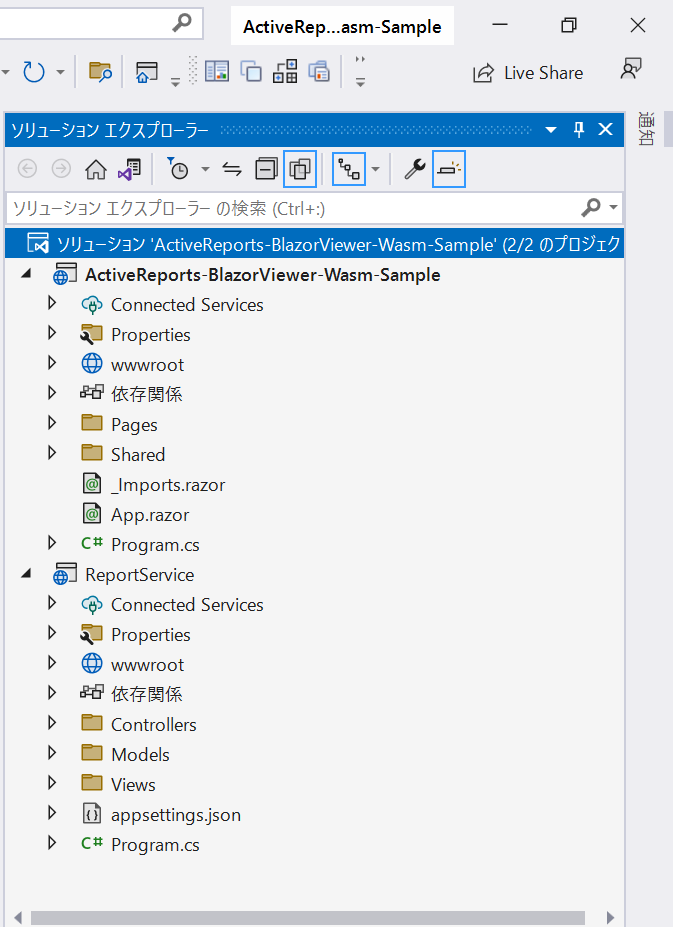Collapse the ReportService project node
The image size is (673, 927).
click(26, 573)
